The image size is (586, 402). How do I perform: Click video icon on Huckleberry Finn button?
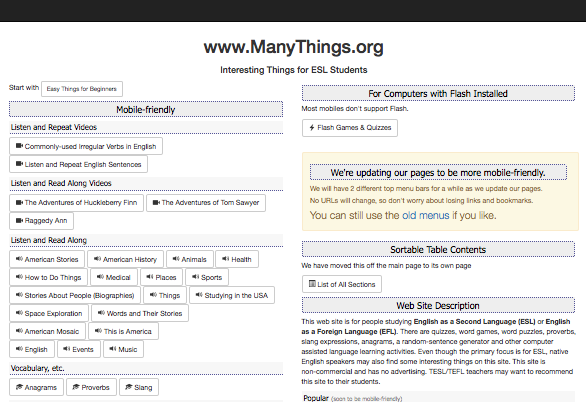19,202
